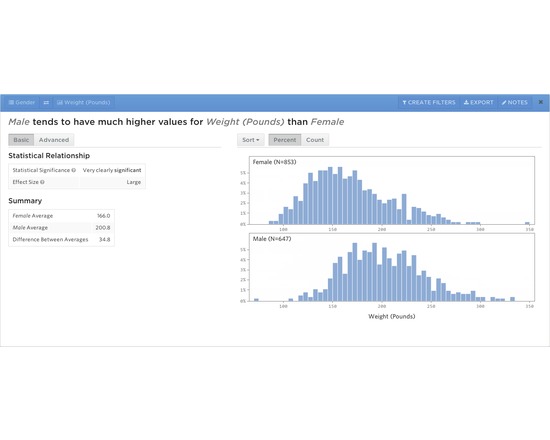Open CREATE FILTERS

click(x=429, y=102)
